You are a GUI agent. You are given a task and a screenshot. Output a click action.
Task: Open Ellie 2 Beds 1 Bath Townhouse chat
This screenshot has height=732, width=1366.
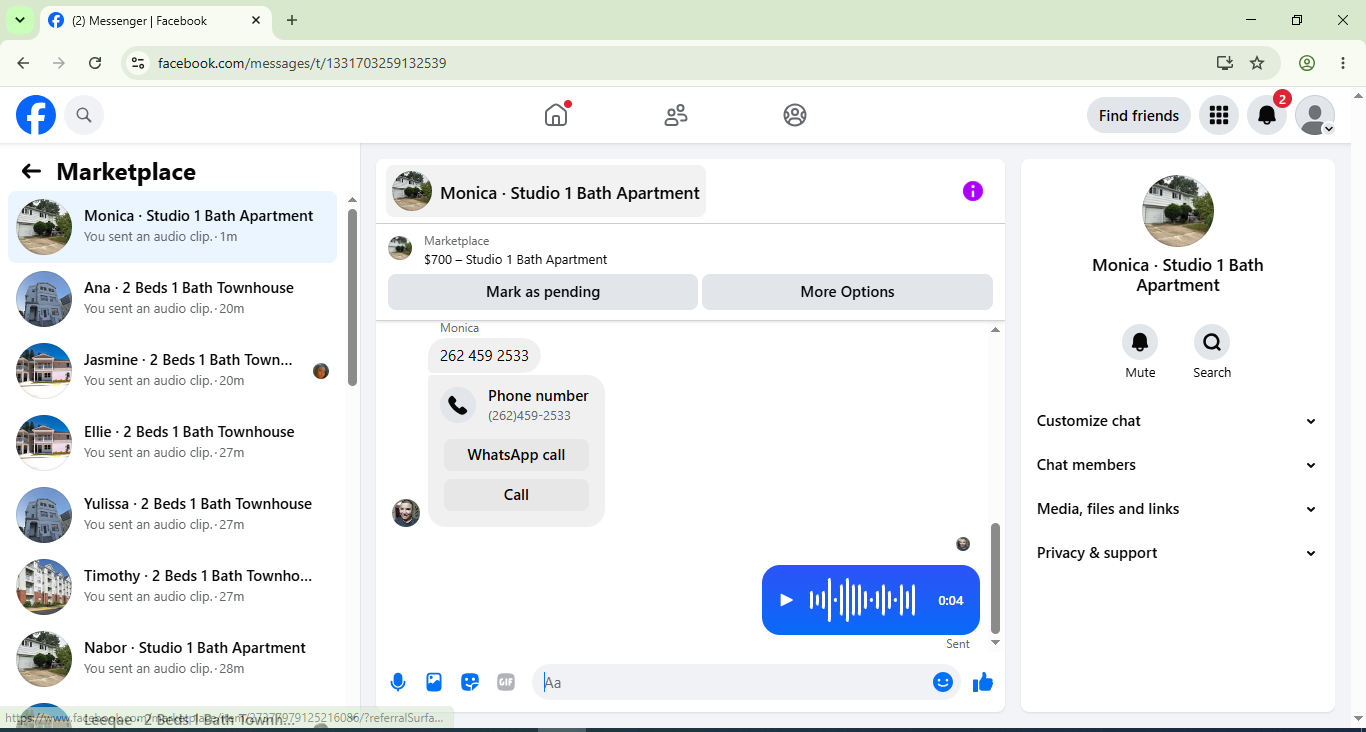(172, 443)
